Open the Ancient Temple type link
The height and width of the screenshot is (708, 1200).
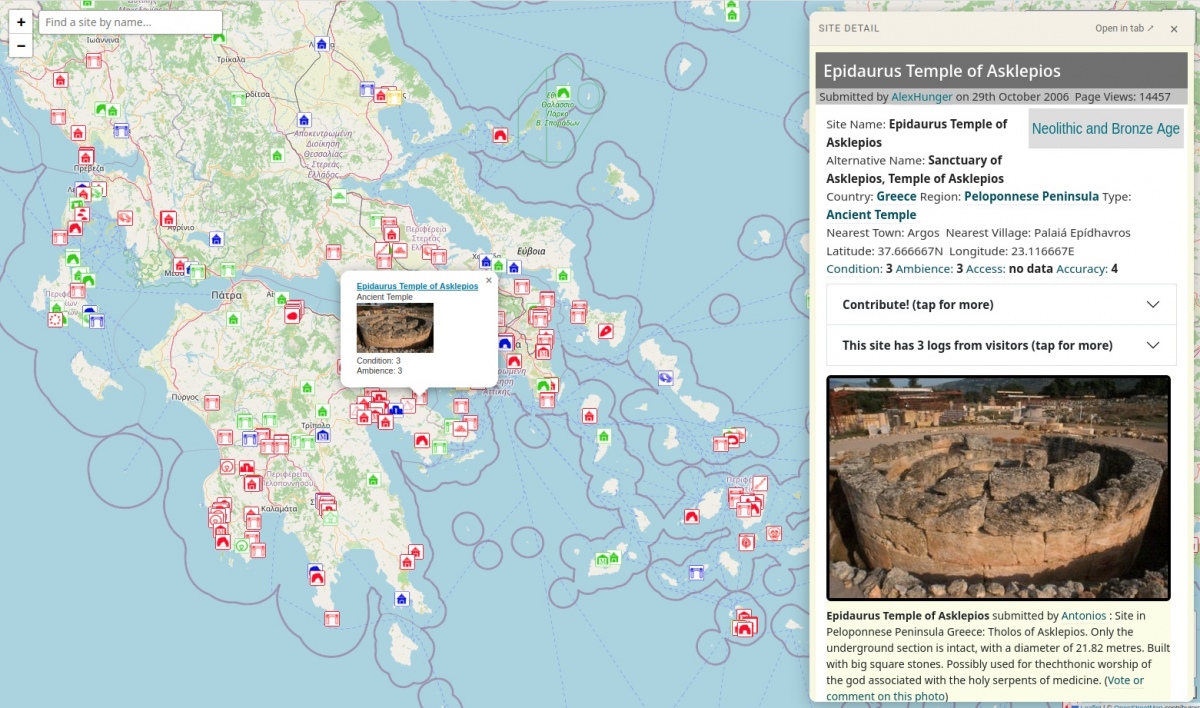(x=871, y=215)
